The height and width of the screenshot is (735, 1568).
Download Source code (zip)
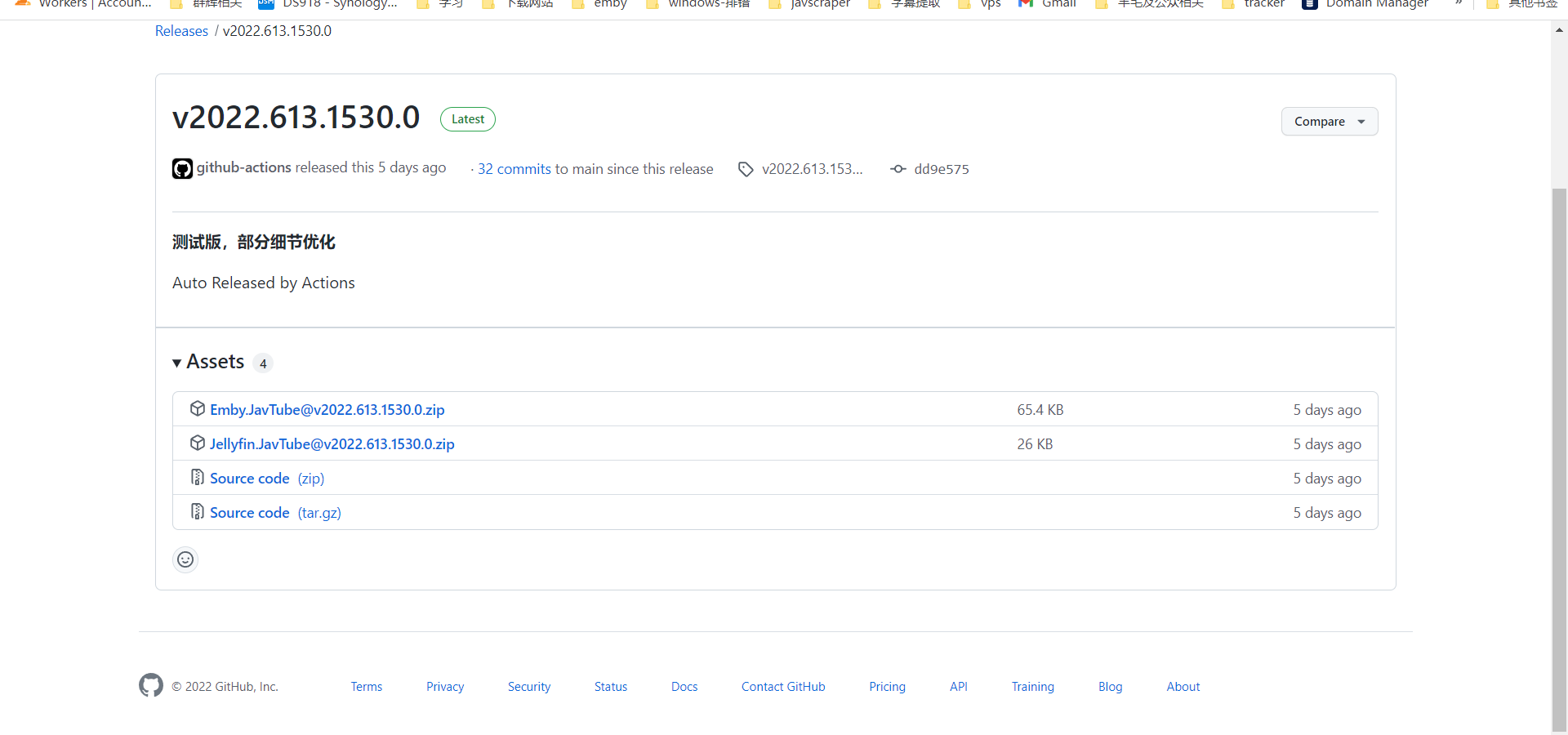pos(267,479)
